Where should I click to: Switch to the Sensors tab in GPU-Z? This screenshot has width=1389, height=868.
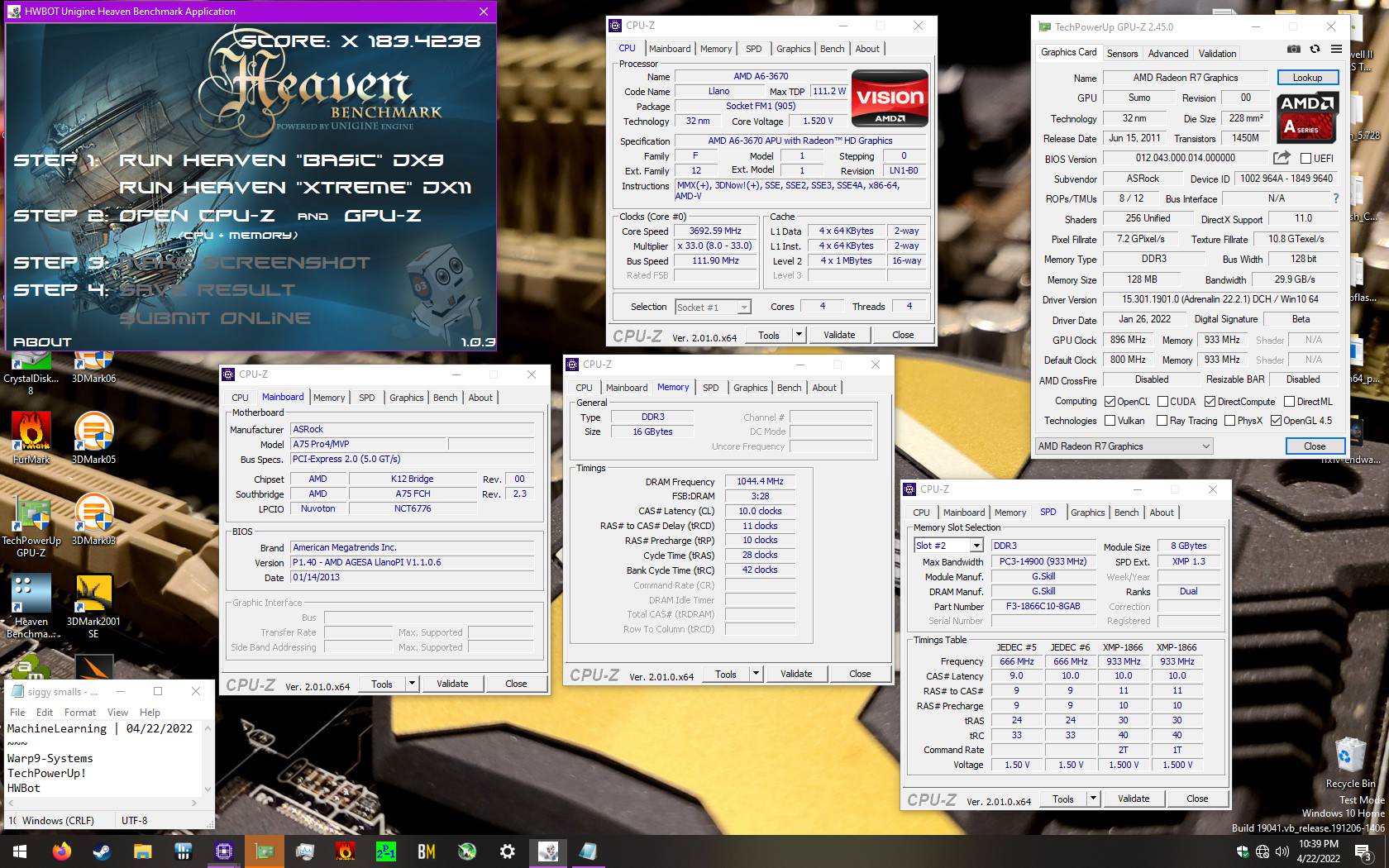pyautogui.click(x=1122, y=53)
